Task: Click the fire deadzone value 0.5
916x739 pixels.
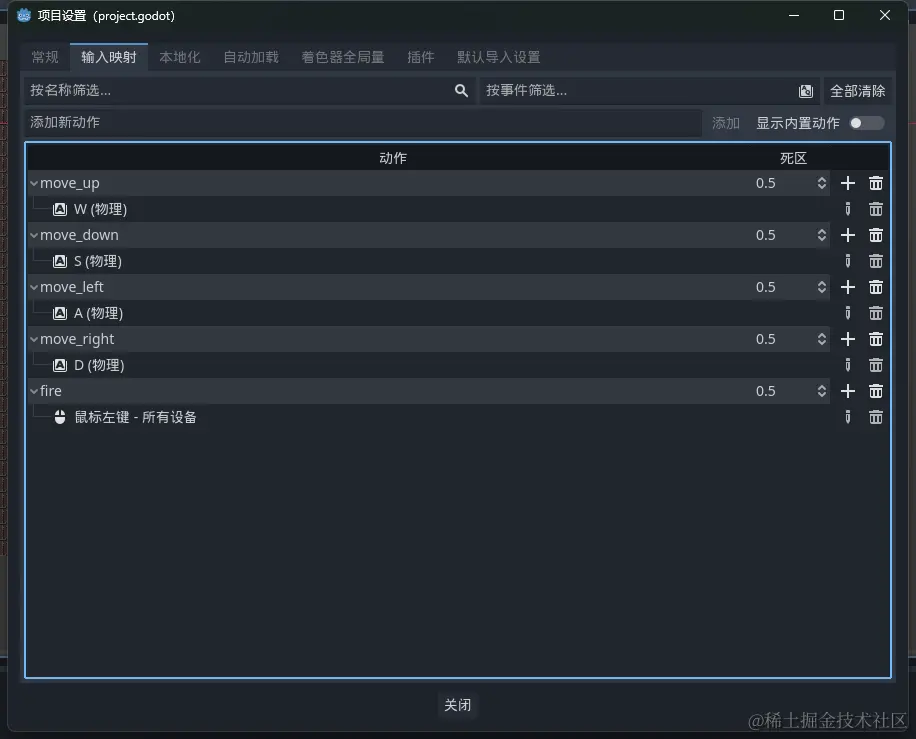Action: point(765,391)
